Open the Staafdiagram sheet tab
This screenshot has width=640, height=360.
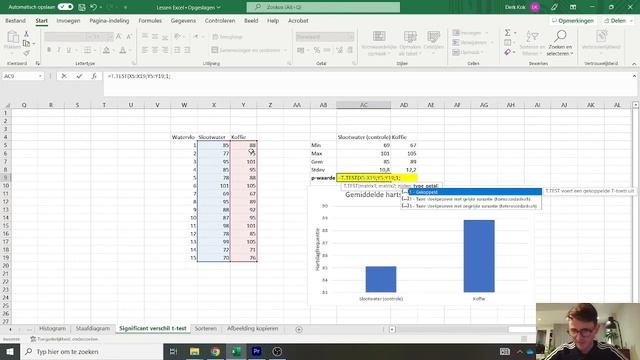click(93, 329)
